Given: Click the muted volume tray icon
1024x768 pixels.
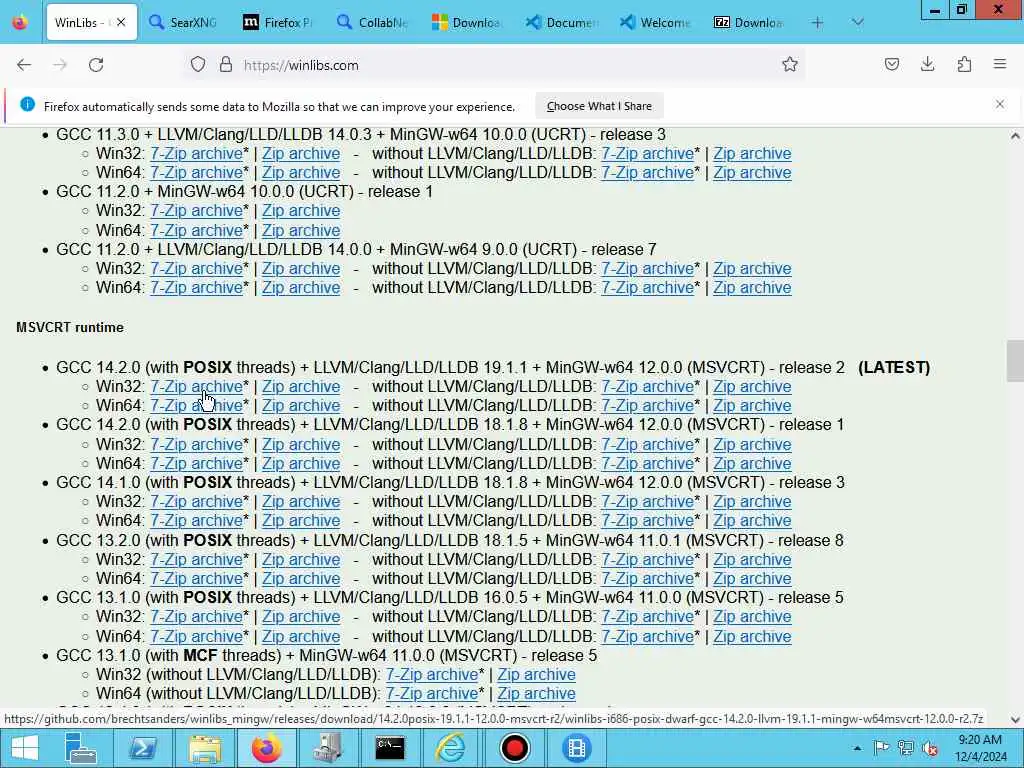Looking at the screenshot, I should pos(930,748).
